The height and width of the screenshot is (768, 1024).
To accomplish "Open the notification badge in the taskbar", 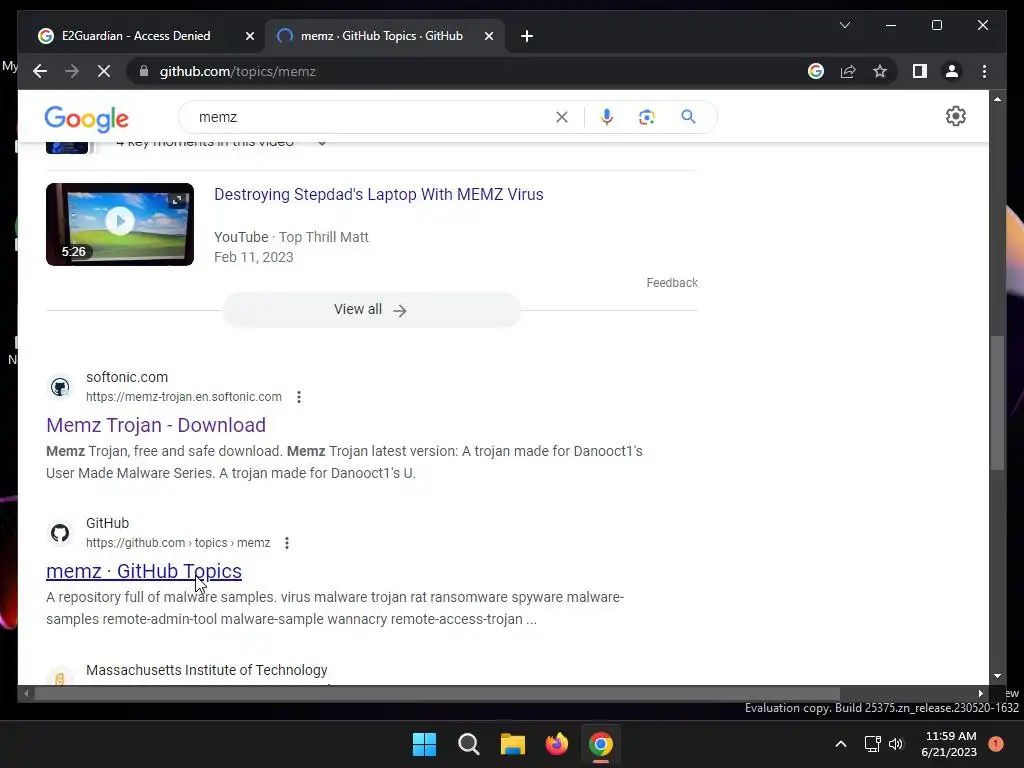I will click(996, 744).
